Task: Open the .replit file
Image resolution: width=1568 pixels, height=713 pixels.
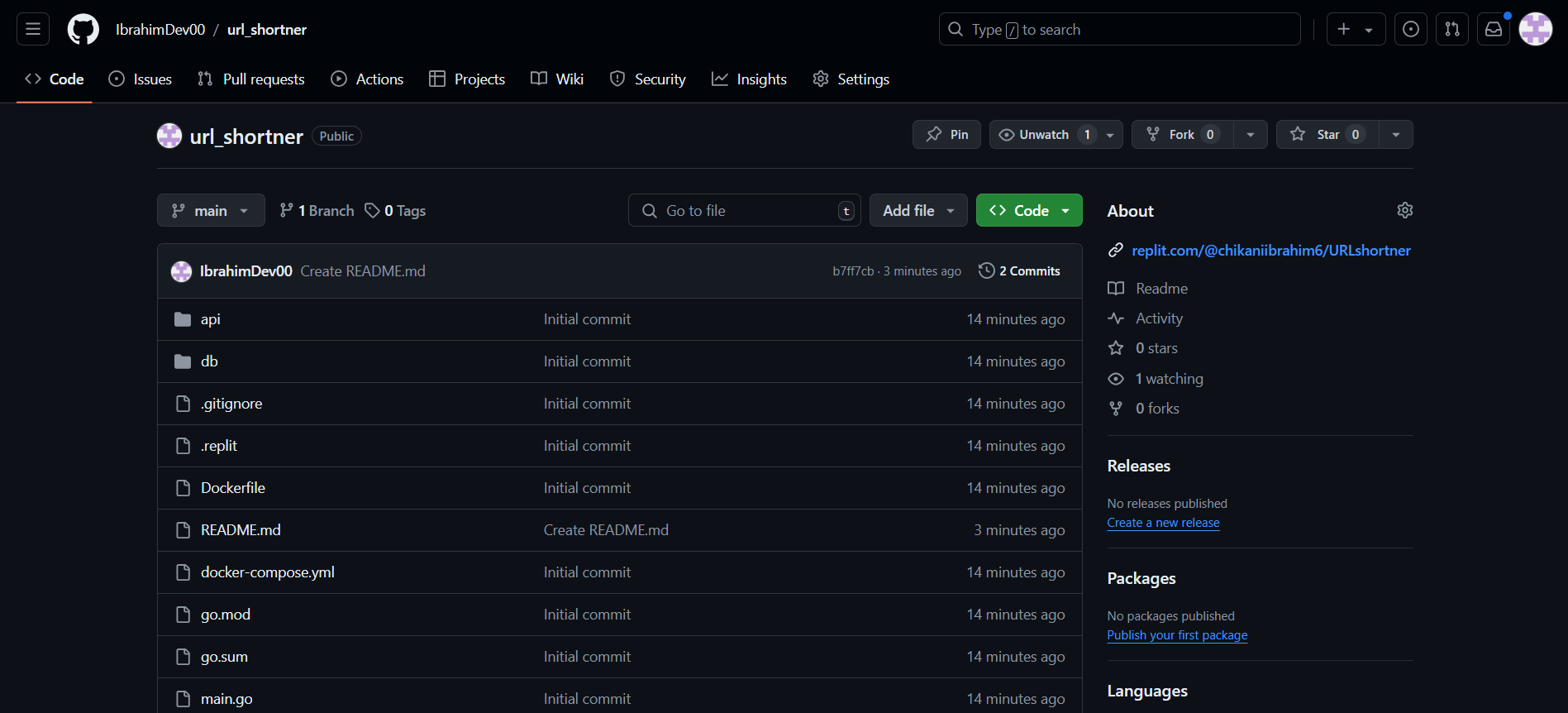Action: [x=219, y=446]
